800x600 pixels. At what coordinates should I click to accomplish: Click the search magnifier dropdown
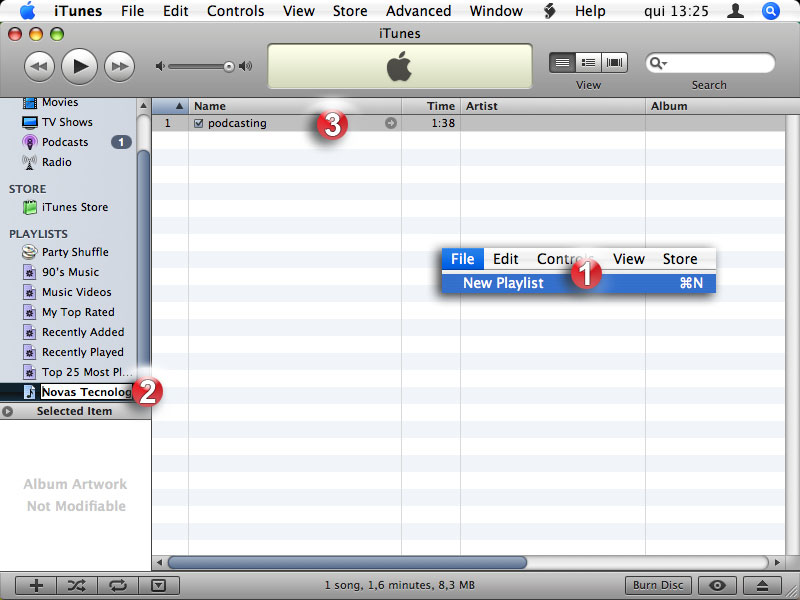pos(658,63)
